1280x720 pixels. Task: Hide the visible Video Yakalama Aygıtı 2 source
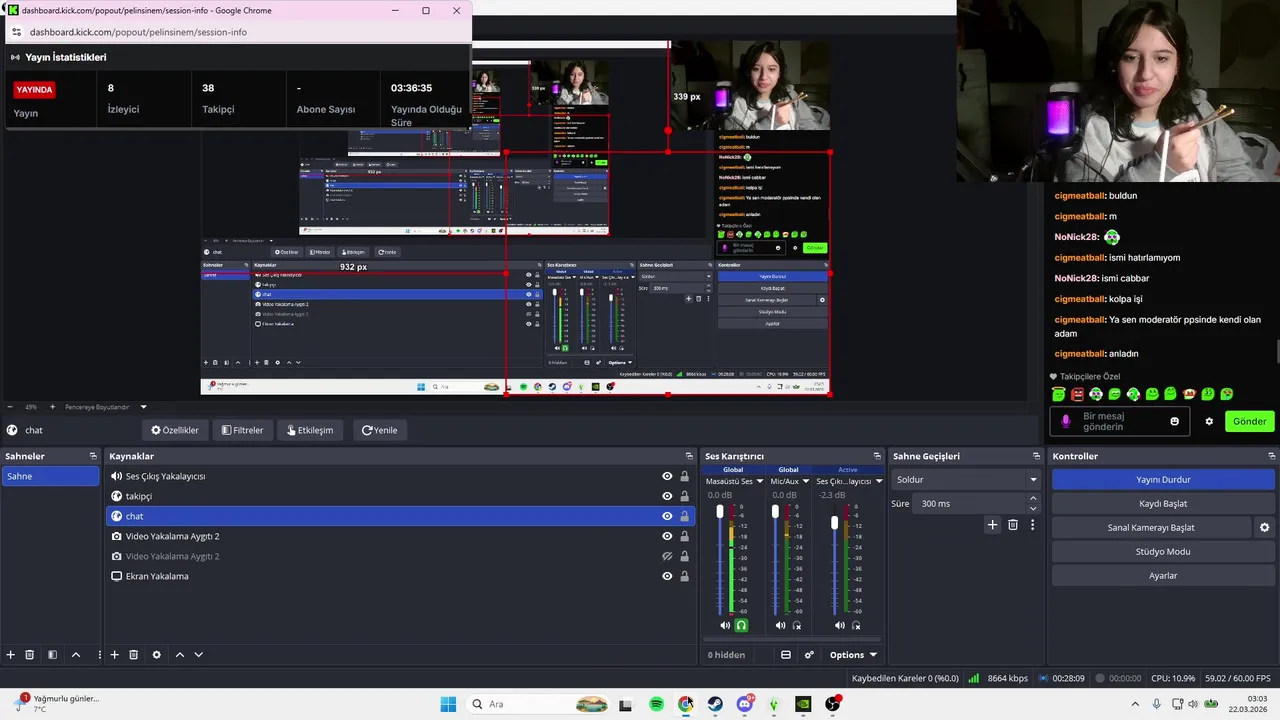(667, 536)
